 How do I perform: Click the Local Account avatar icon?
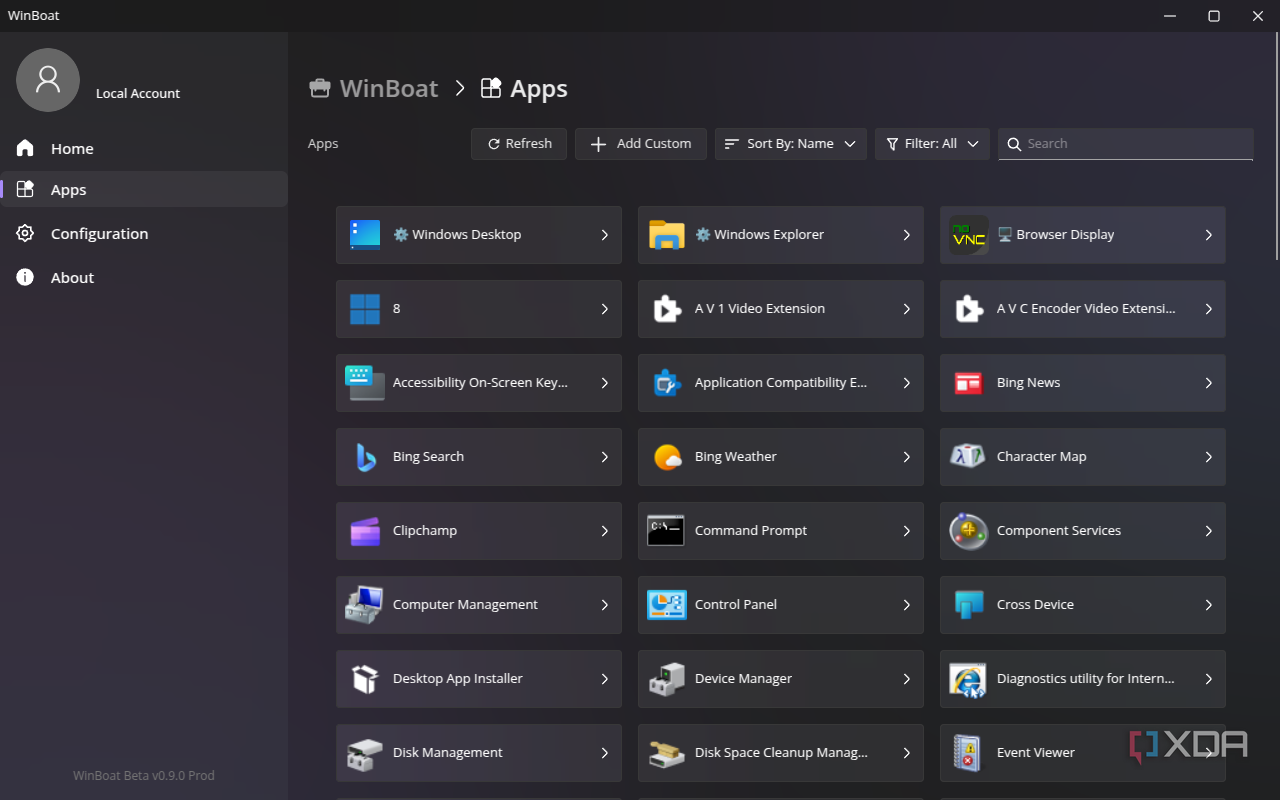coord(48,80)
